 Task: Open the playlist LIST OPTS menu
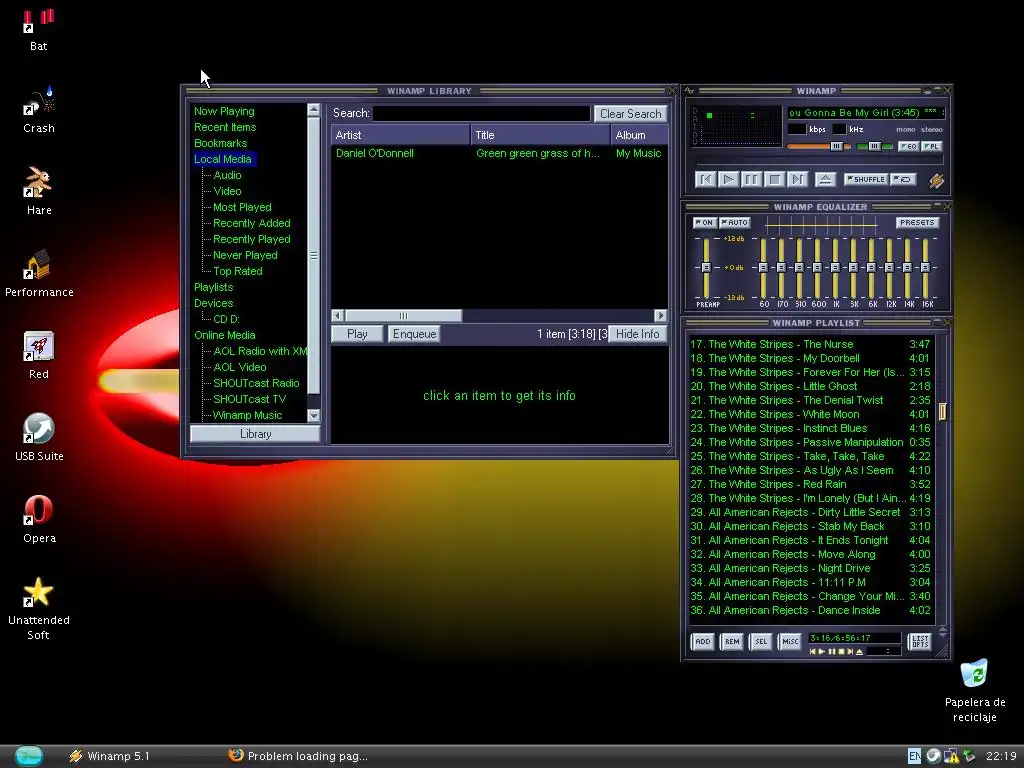tap(920, 641)
